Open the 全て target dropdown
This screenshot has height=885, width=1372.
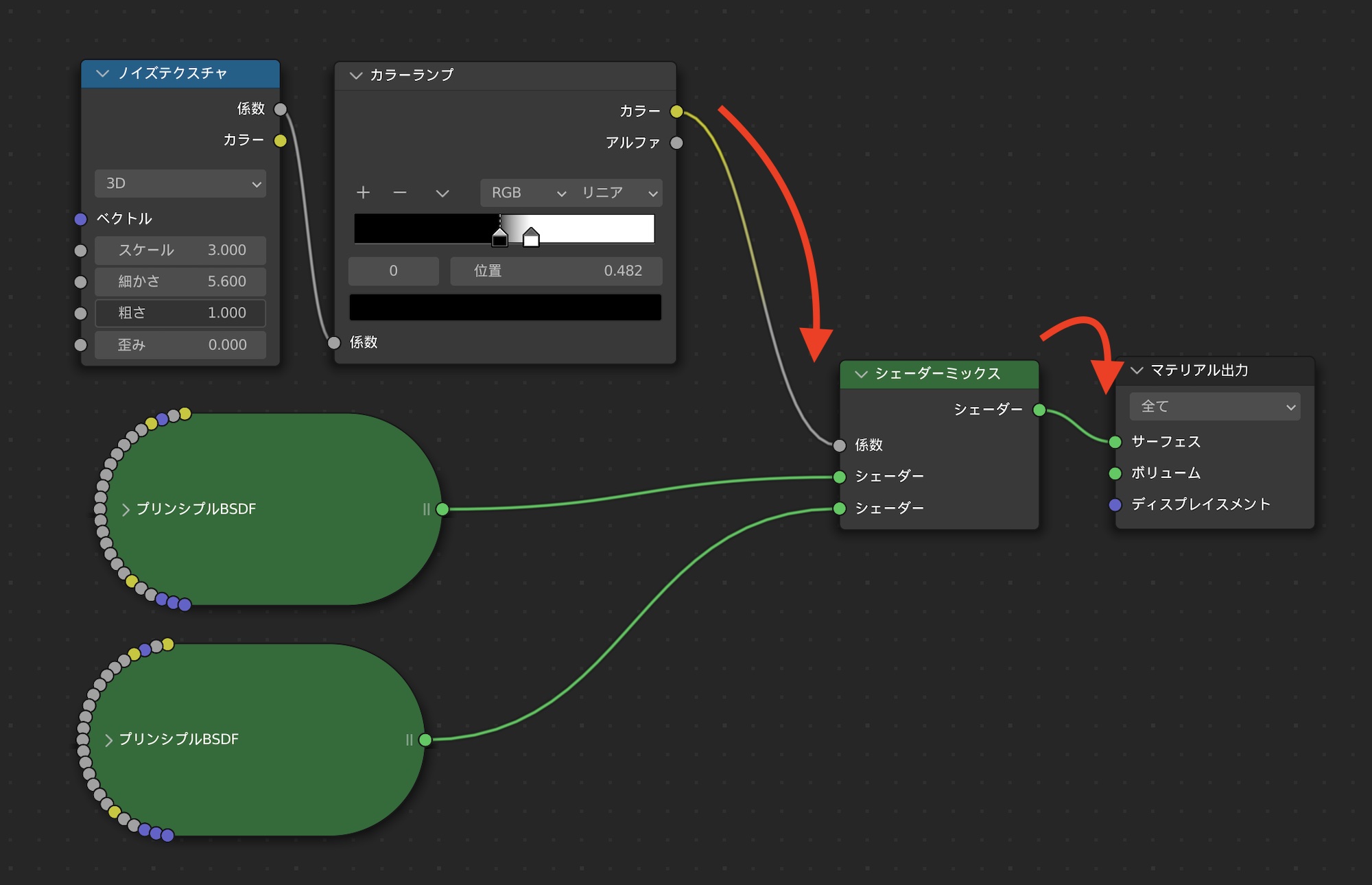(x=1215, y=407)
